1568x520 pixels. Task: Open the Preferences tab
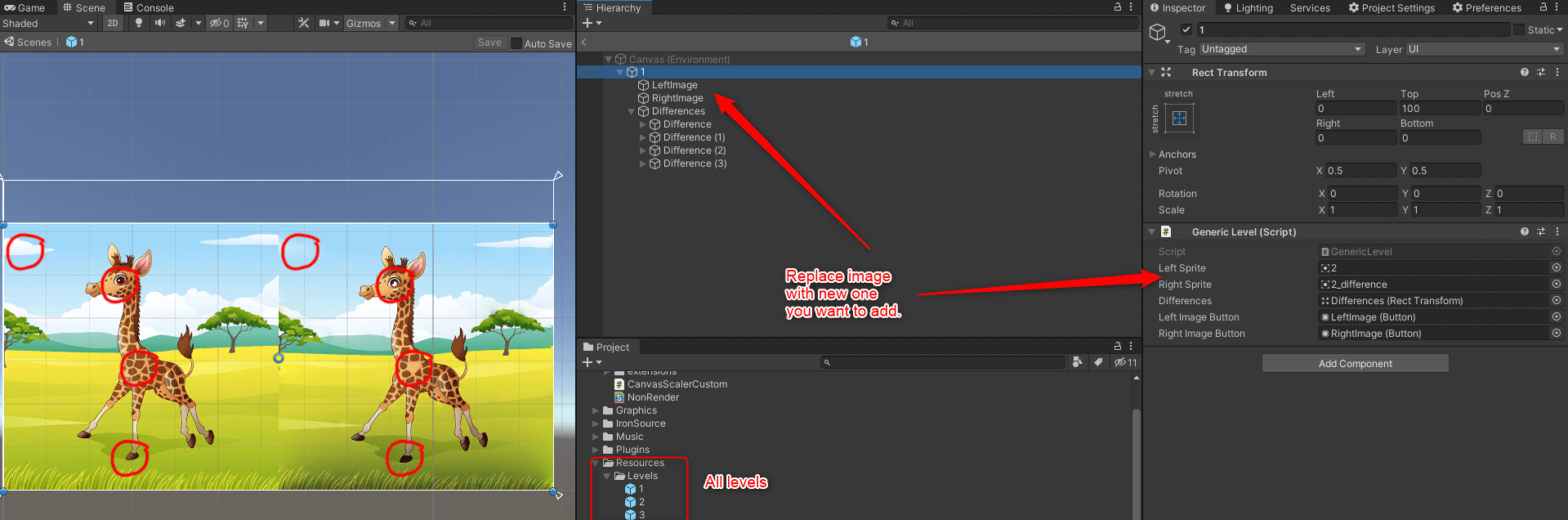tap(1486, 7)
